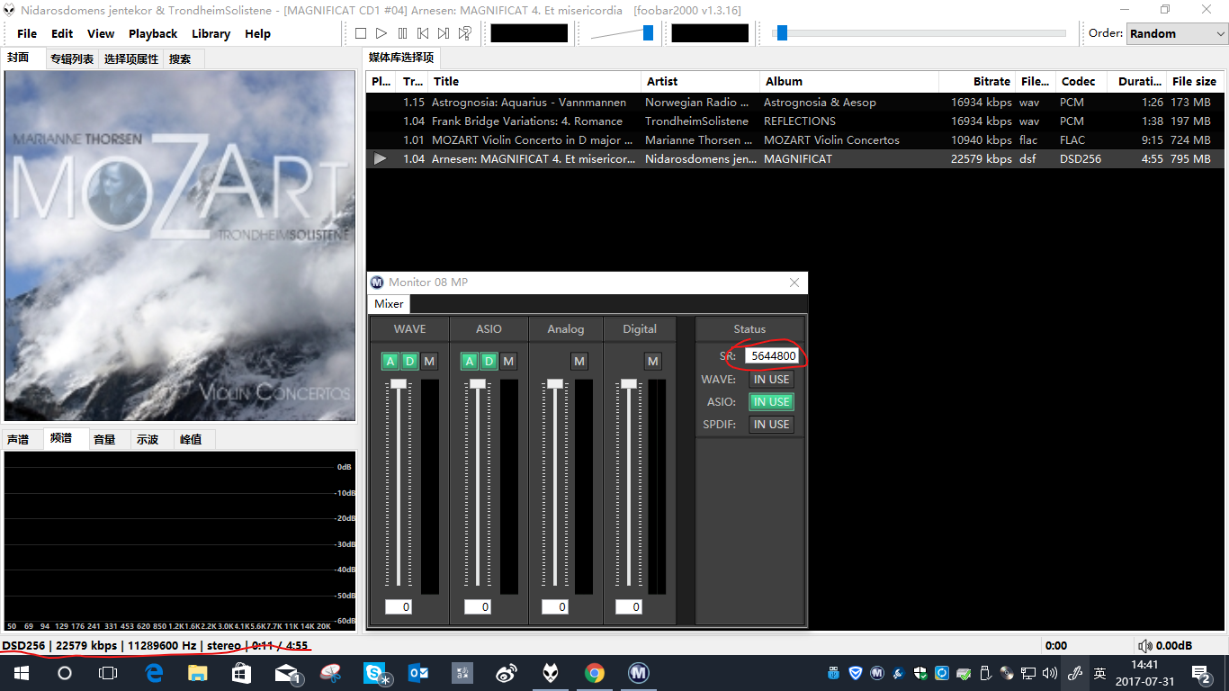Click the SR sample rate field 5644800
This screenshot has width=1229, height=691.
click(772, 356)
